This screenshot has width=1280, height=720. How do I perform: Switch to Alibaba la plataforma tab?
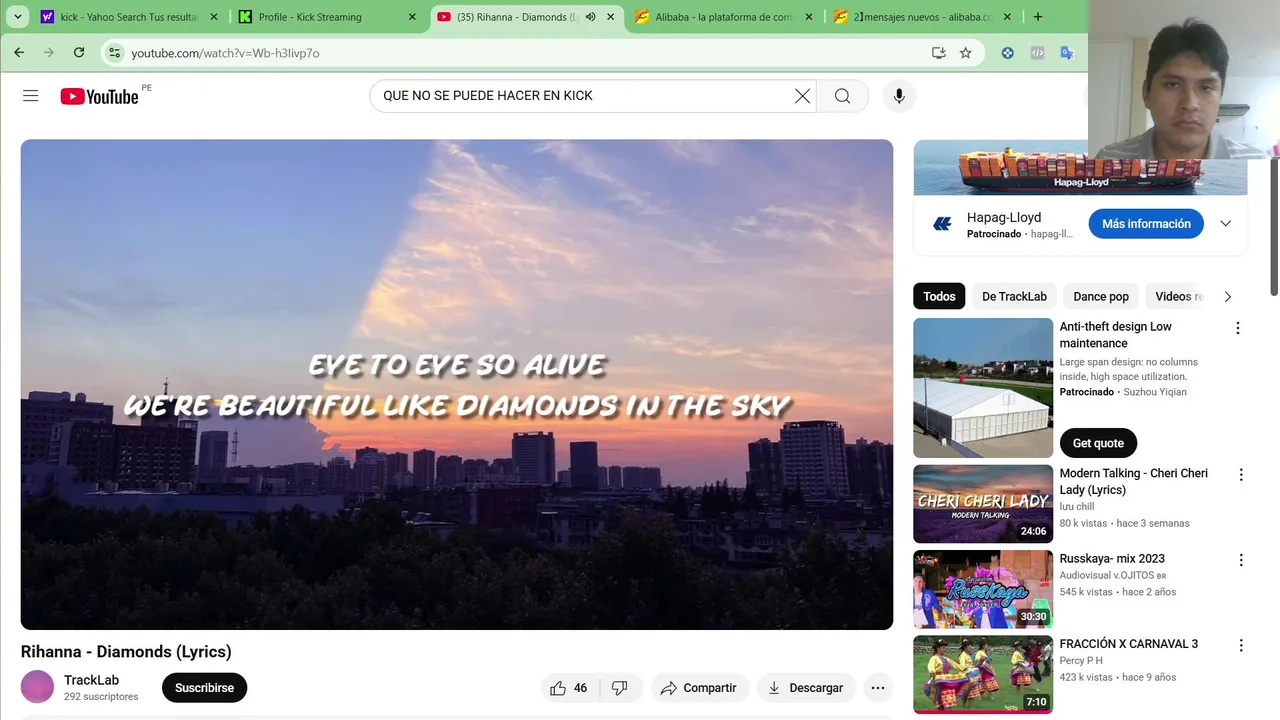pyautogui.click(x=723, y=17)
